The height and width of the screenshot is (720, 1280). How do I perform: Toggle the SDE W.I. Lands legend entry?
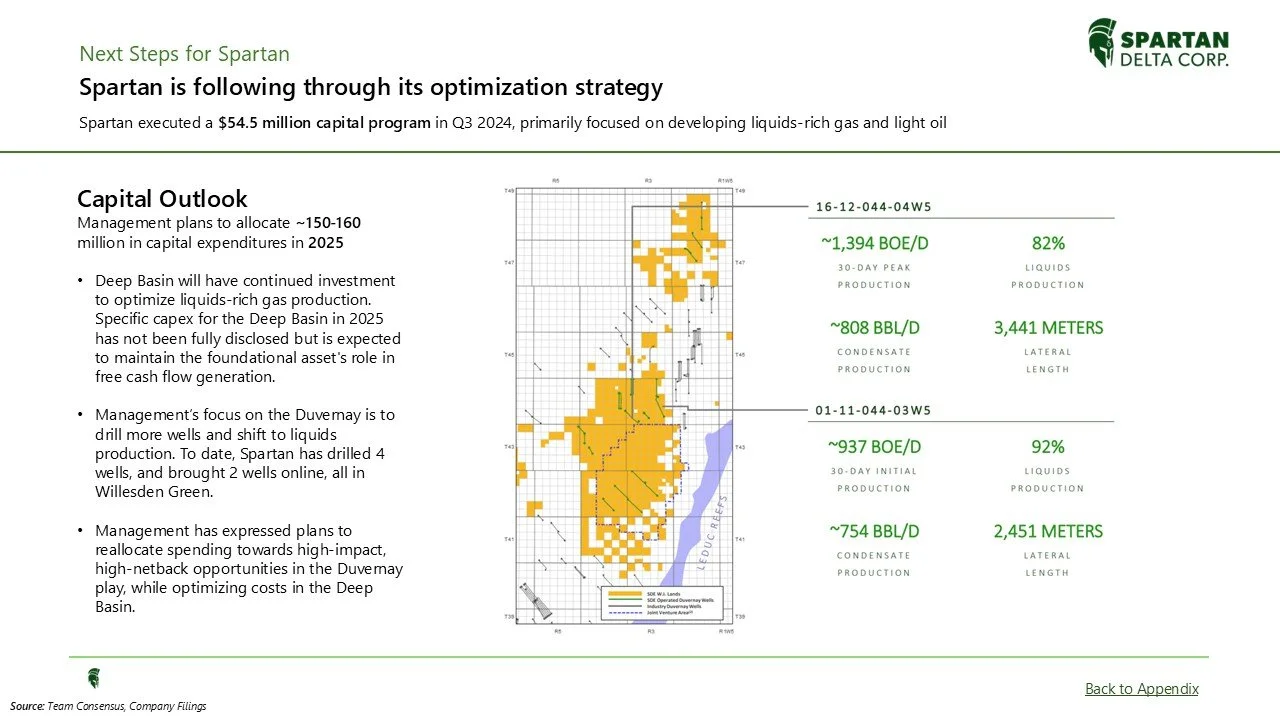pyautogui.click(x=662, y=592)
